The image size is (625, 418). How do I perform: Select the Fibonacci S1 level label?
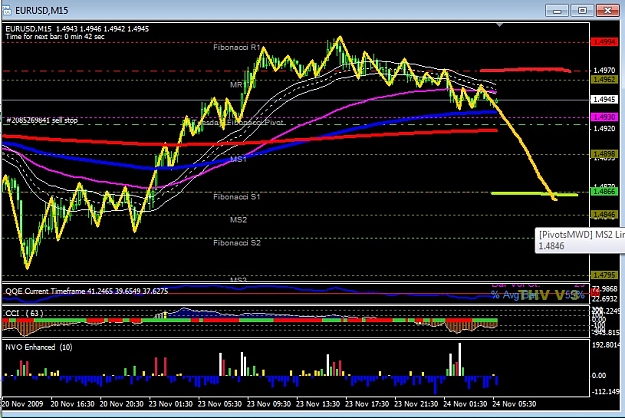coord(237,197)
